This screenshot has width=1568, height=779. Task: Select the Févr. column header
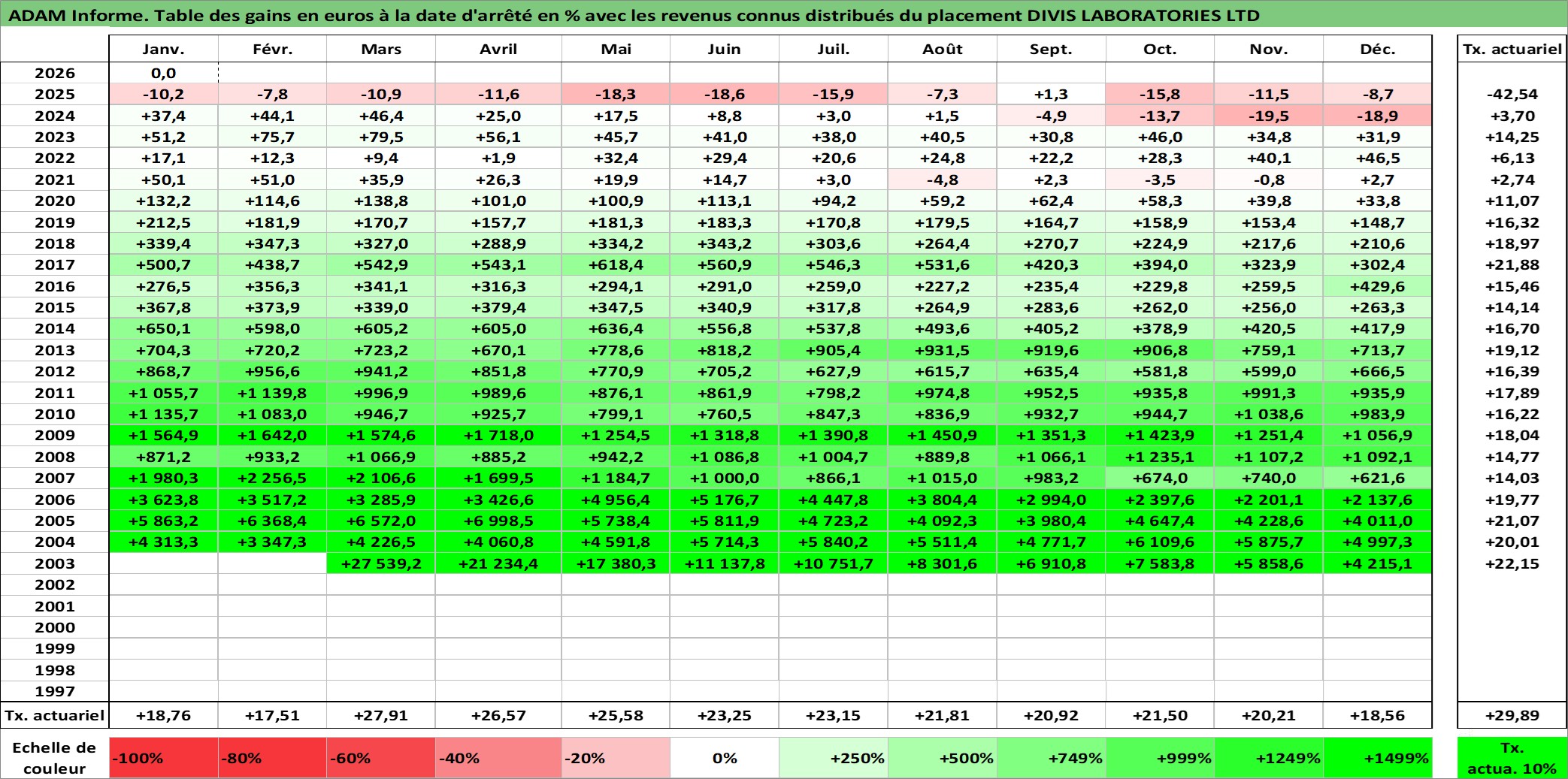click(x=272, y=49)
